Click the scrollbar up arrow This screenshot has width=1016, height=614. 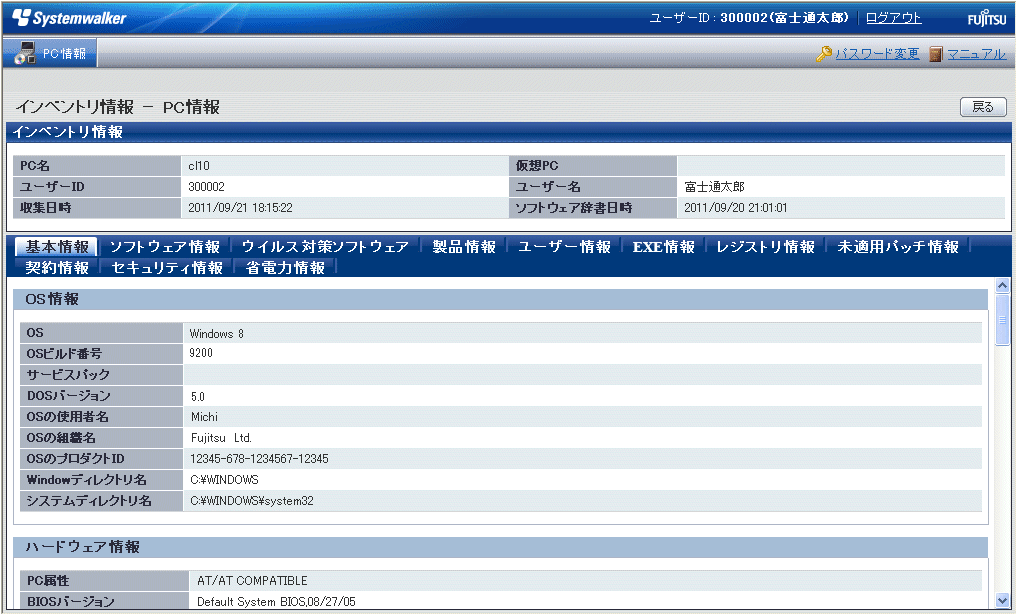pyautogui.click(x=1003, y=286)
